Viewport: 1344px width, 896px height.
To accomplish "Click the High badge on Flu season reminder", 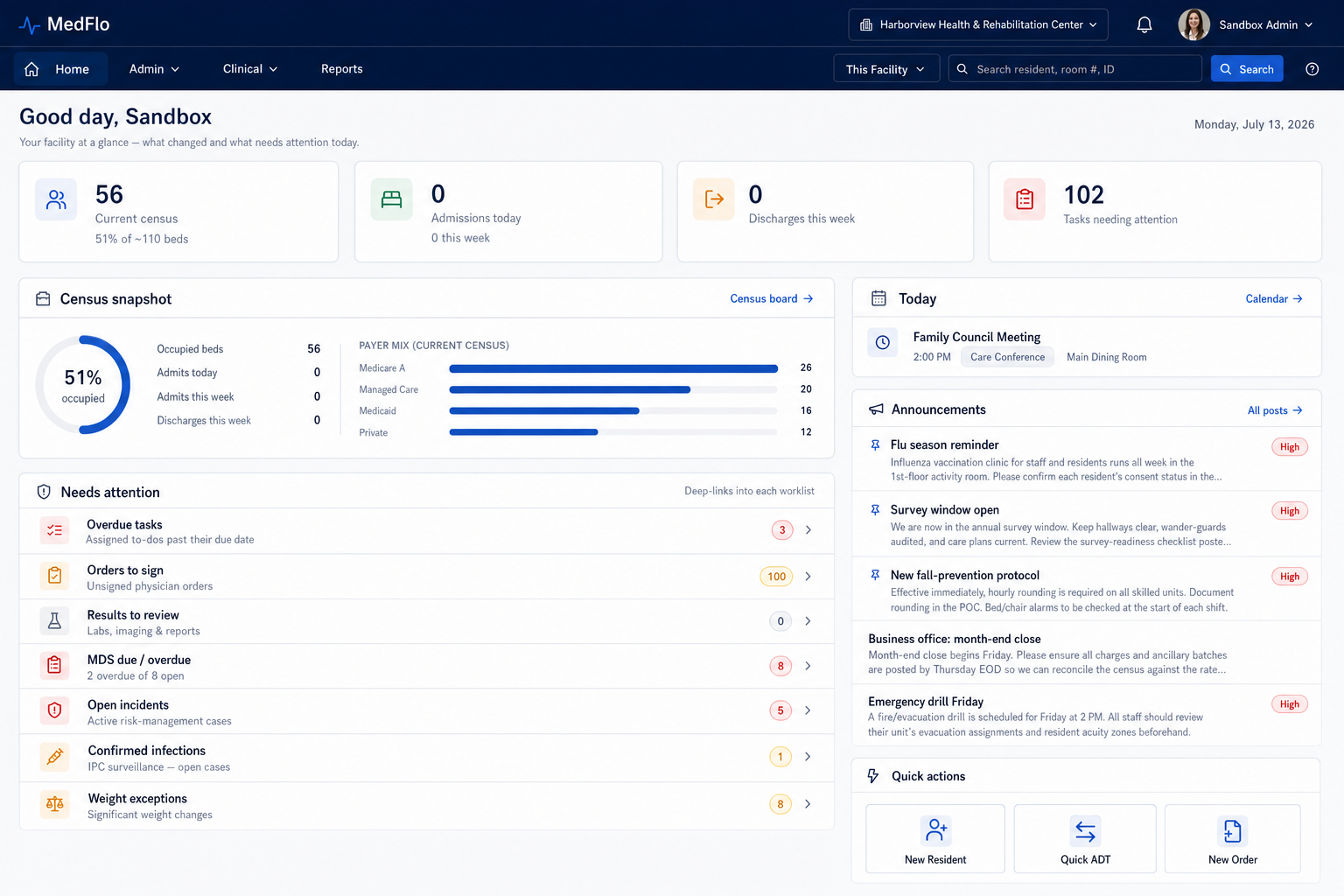I will click(x=1290, y=447).
